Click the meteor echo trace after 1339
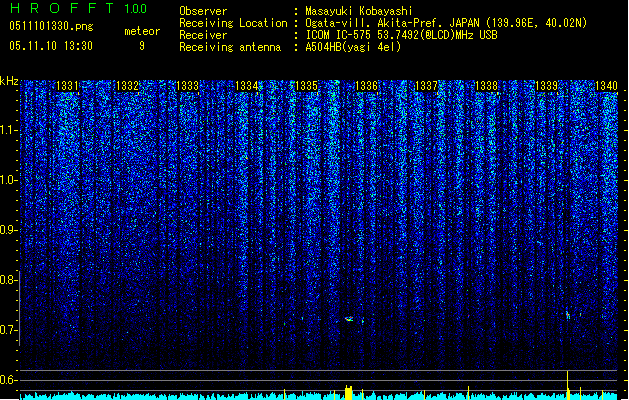Viewport: 629px width, 400px height. point(568,315)
